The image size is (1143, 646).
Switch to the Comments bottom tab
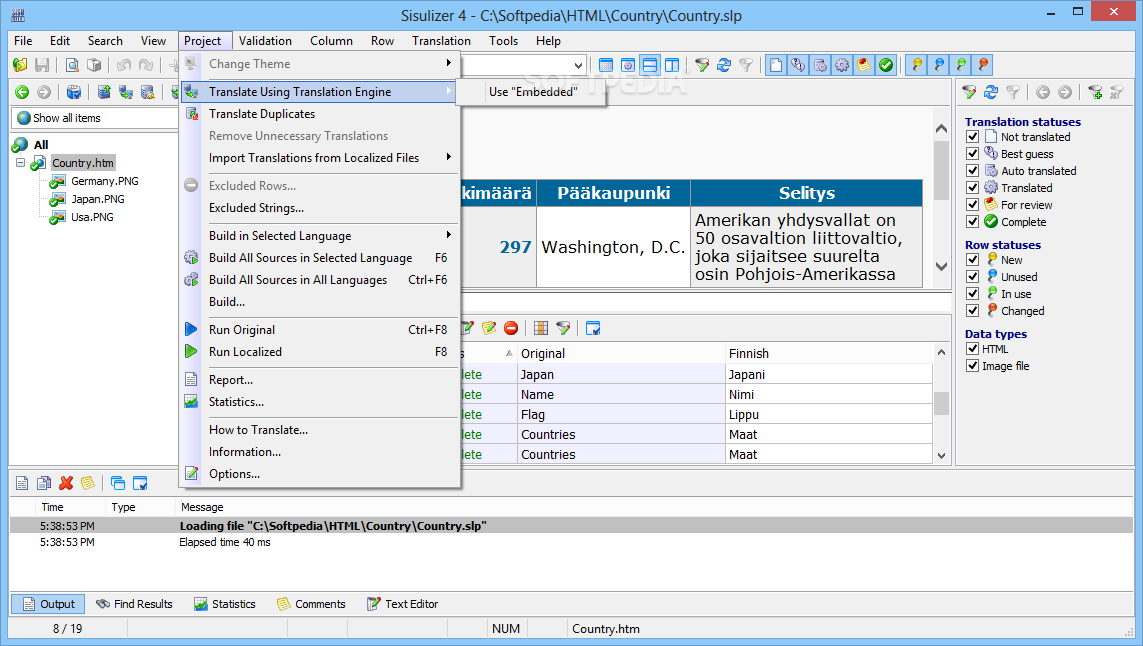[311, 604]
